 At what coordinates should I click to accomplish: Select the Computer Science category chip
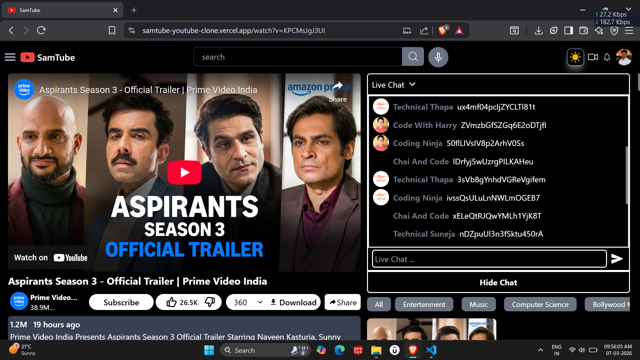[540, 304]
